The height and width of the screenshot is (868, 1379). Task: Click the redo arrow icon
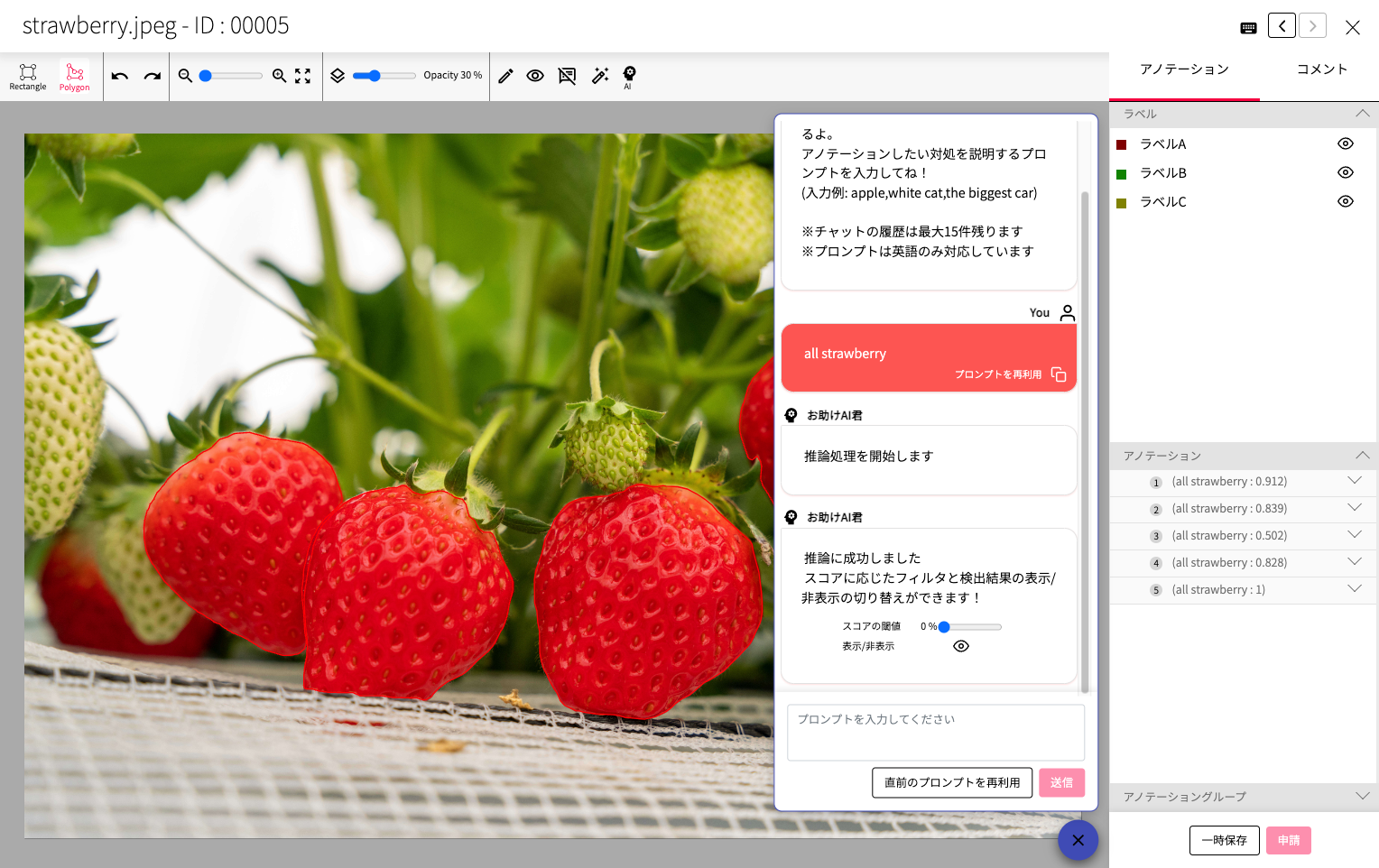click(x=152, y=76)
